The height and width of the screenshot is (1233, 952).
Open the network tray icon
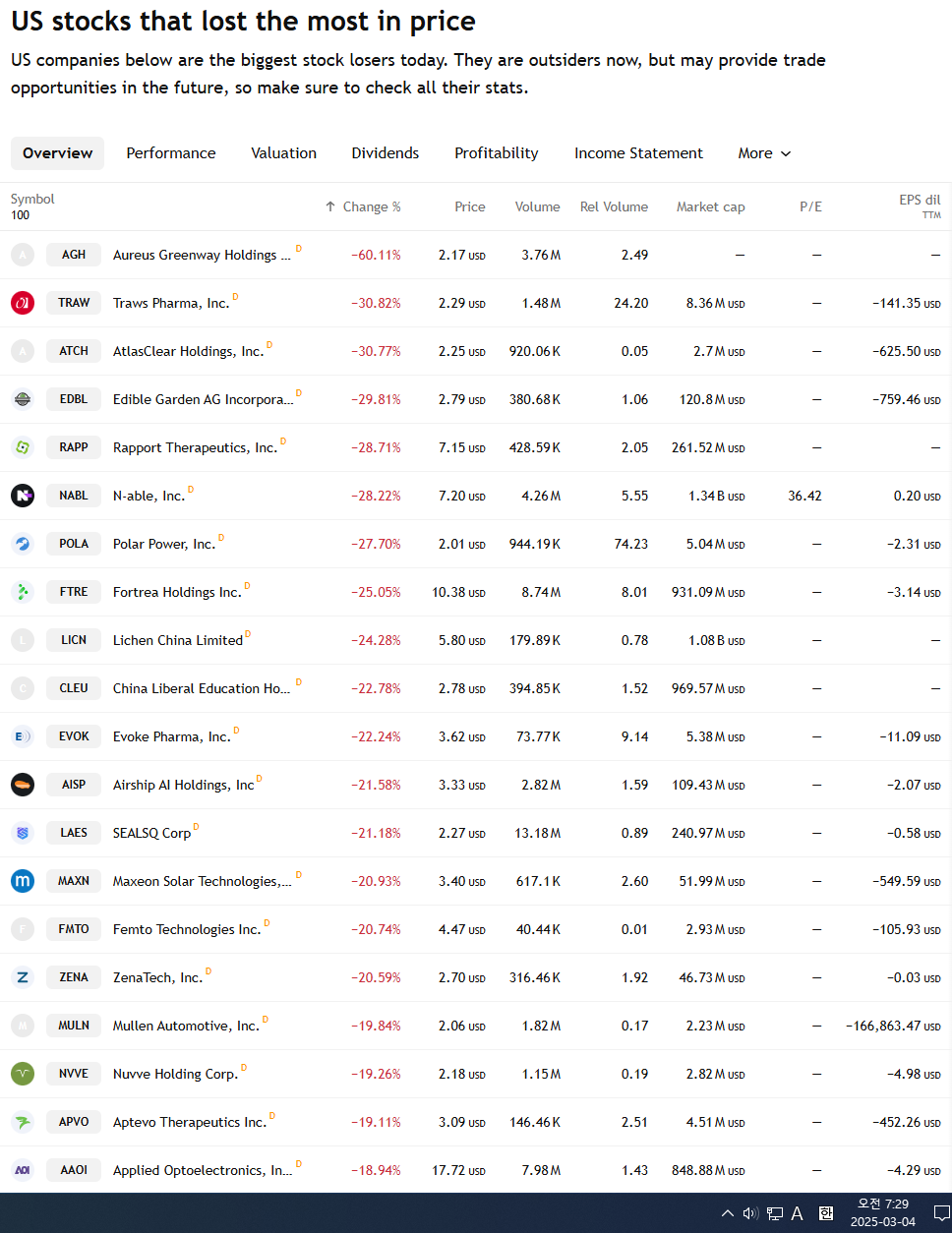pyautogui.click(x=774, y=1213)
